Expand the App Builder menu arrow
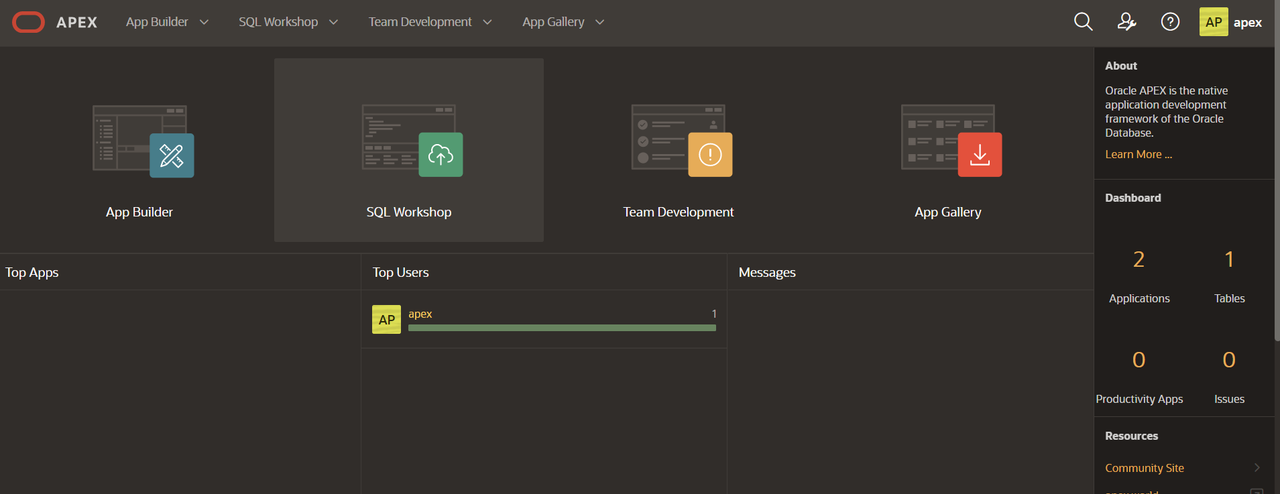 pyautogui.click(x=204, y=22)
